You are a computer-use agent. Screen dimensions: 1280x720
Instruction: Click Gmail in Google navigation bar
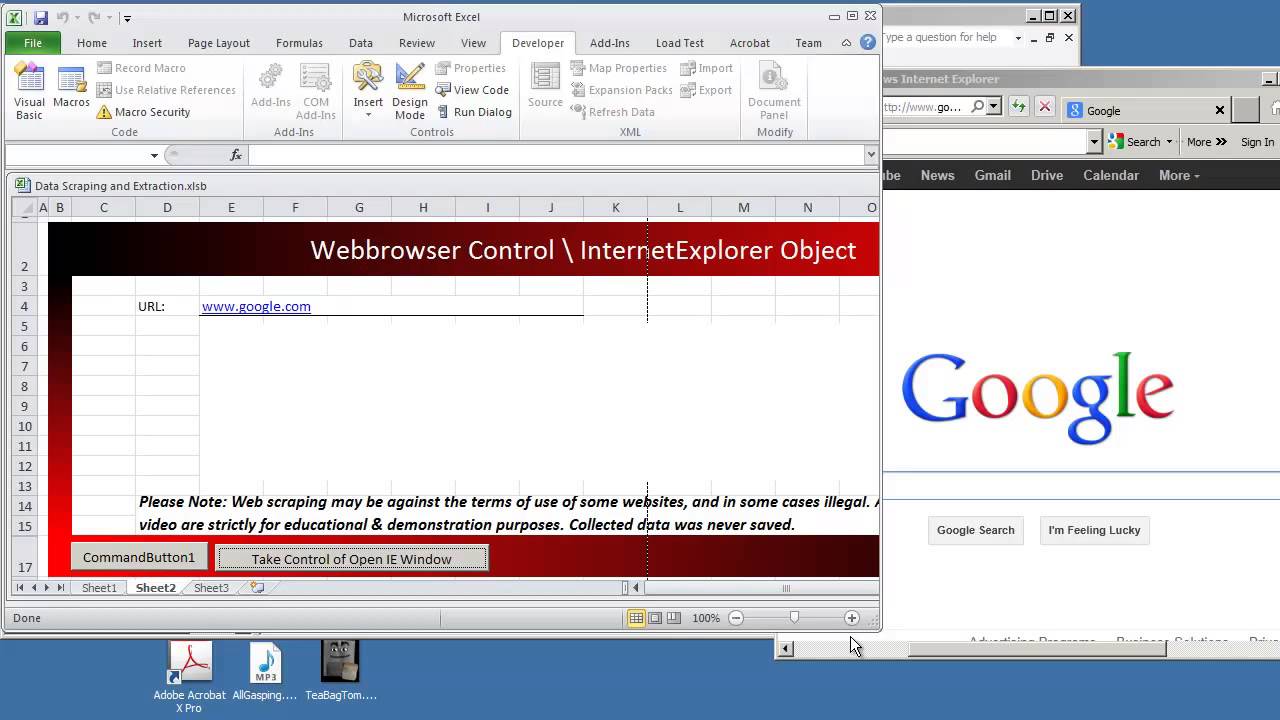pos(993,175)
